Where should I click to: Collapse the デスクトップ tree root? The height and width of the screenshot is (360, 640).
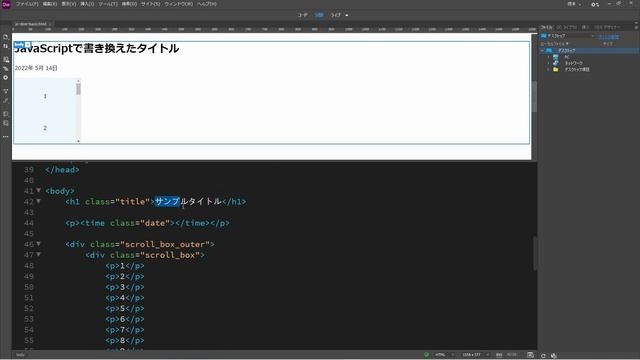(x=543, y=51)
